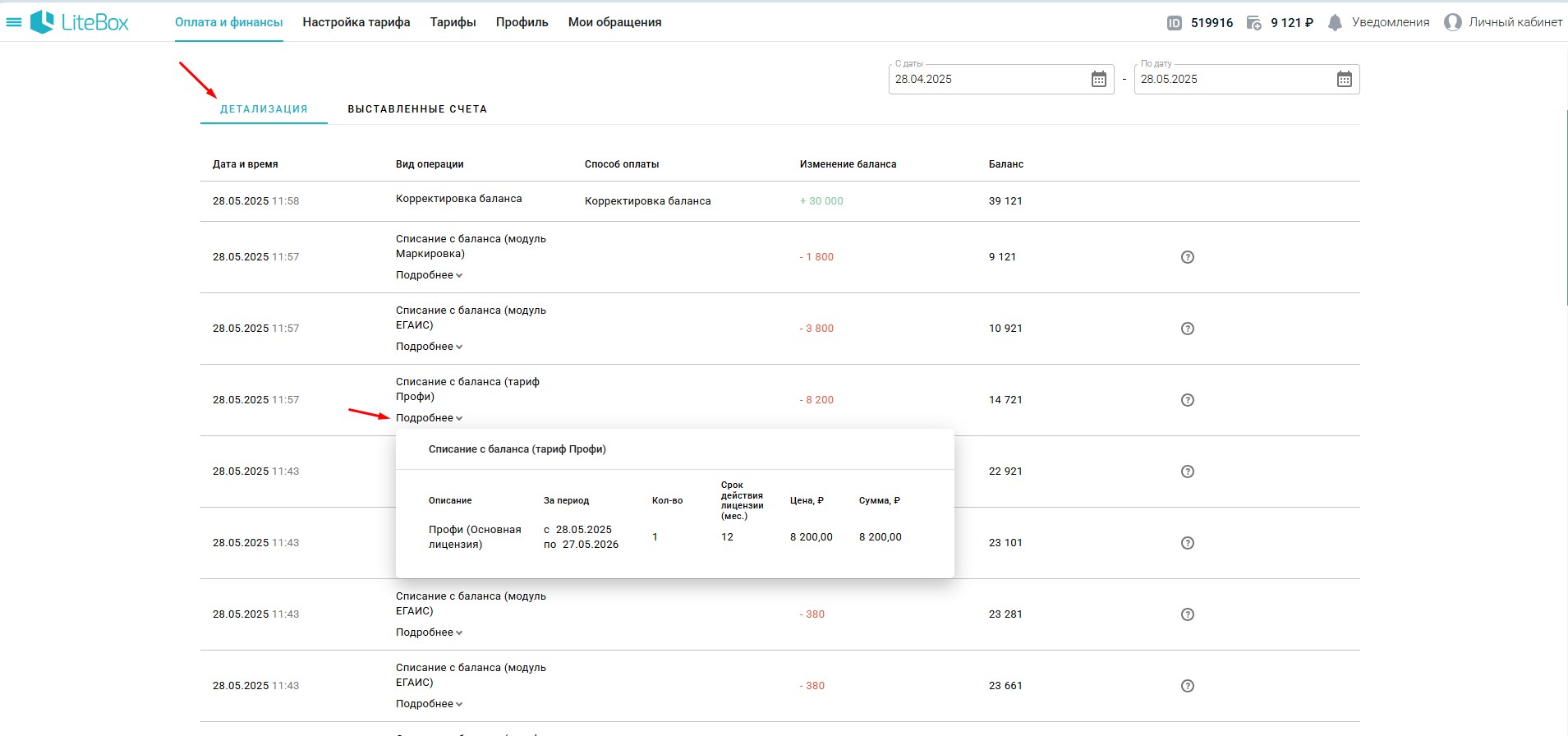Switch to Детализация tab

pos(264,109)
